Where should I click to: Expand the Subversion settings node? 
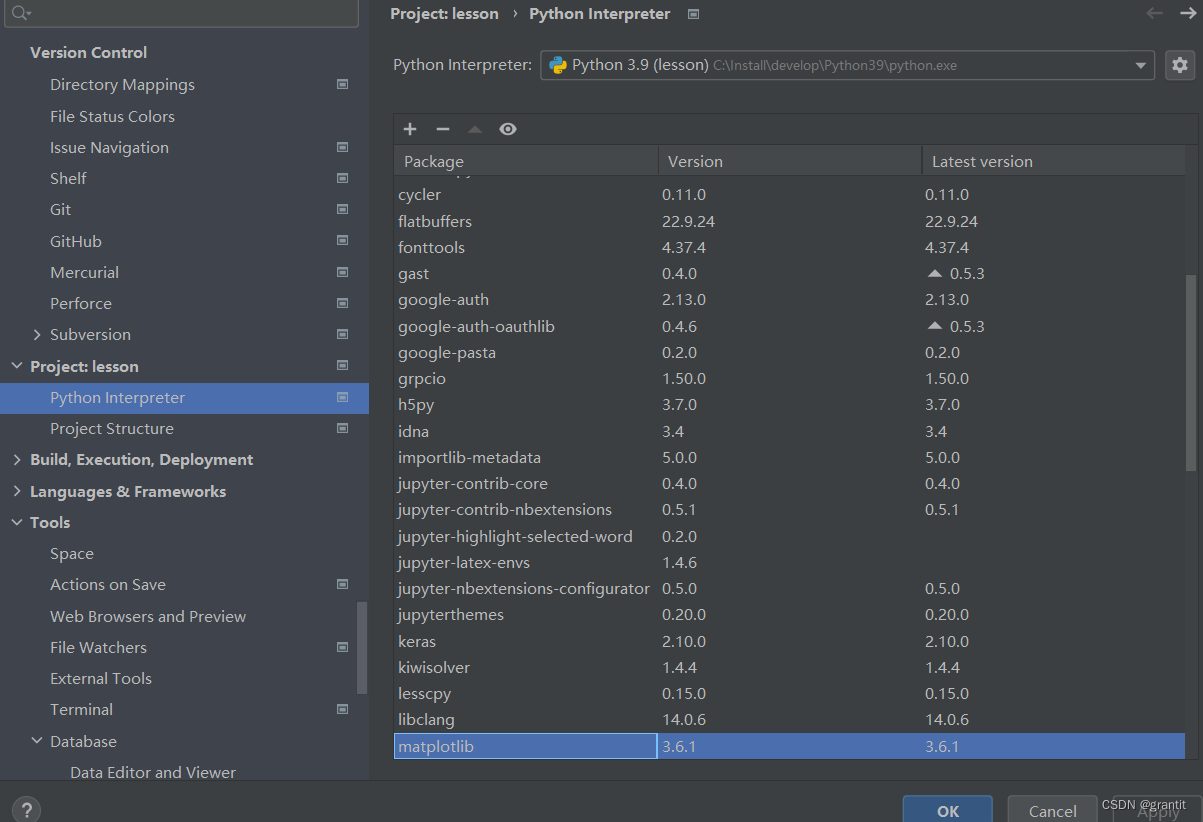tap(37, 334)
